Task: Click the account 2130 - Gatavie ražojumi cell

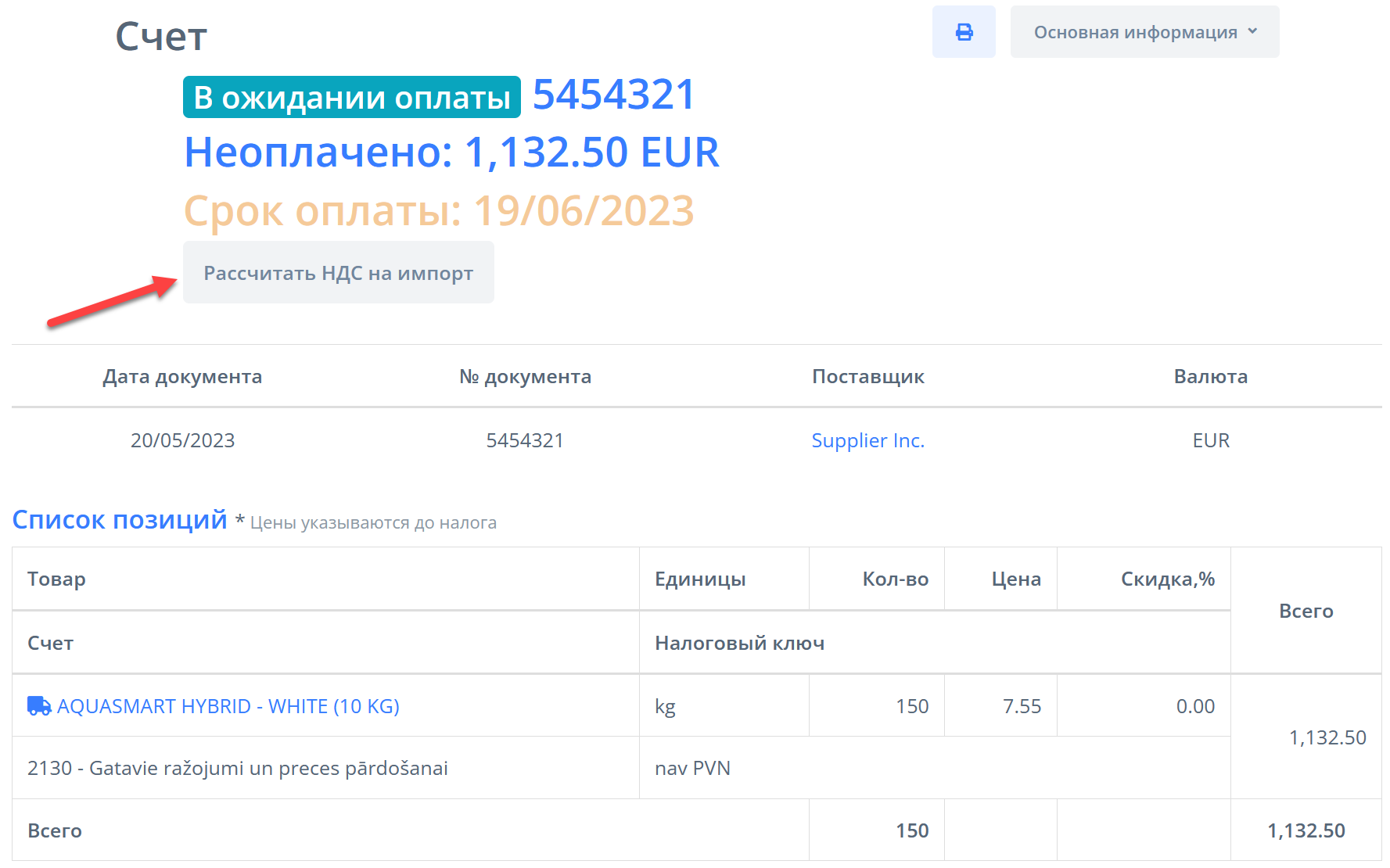Action: click(x=237, y=768)
